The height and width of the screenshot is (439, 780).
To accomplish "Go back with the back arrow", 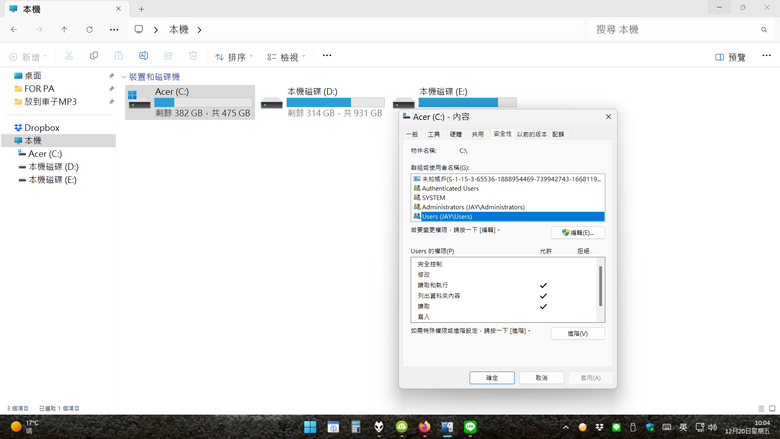I will pos(14,30).
